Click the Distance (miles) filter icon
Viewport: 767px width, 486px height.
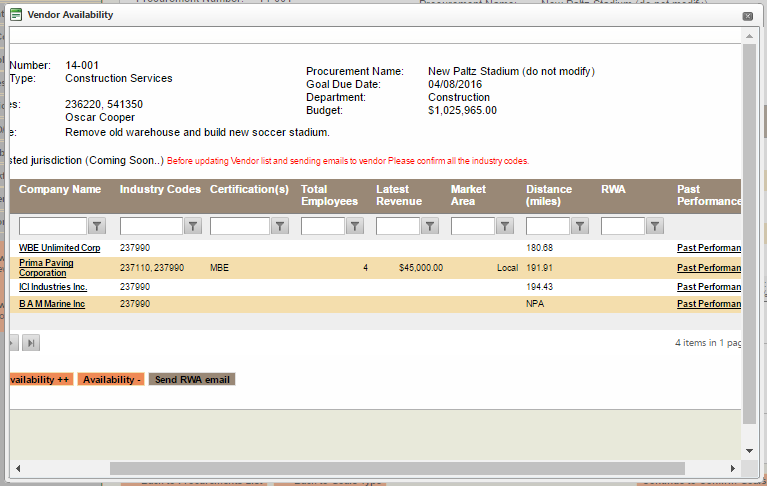(x=579, y=227)
